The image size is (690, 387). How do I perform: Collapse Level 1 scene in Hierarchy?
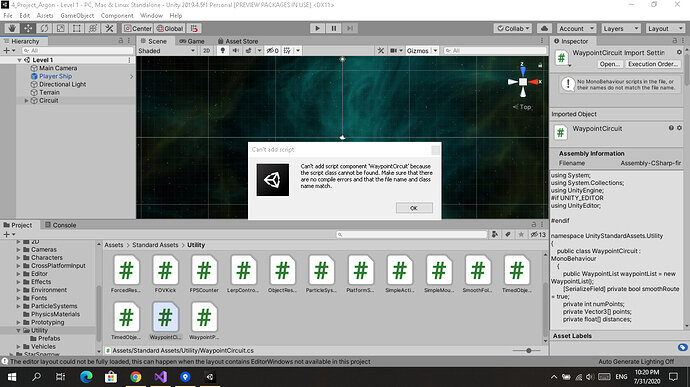[x=19, y=60]
